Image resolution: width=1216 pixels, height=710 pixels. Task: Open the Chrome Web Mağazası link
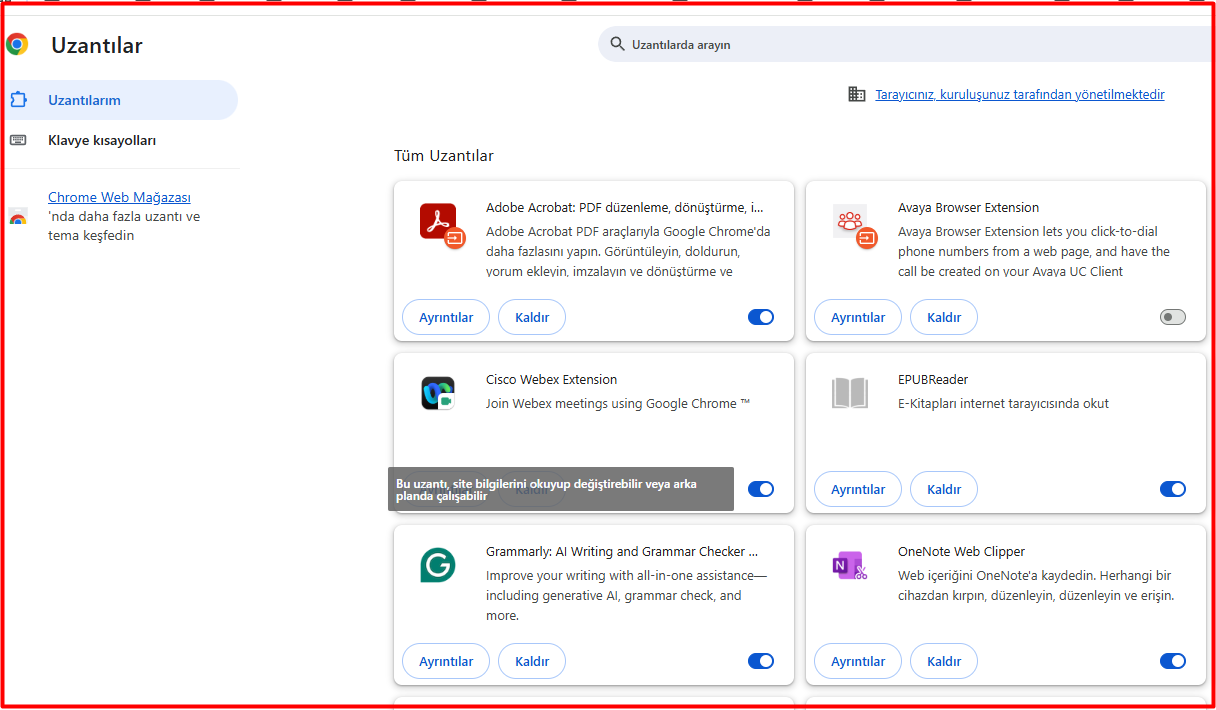point(119,197)
